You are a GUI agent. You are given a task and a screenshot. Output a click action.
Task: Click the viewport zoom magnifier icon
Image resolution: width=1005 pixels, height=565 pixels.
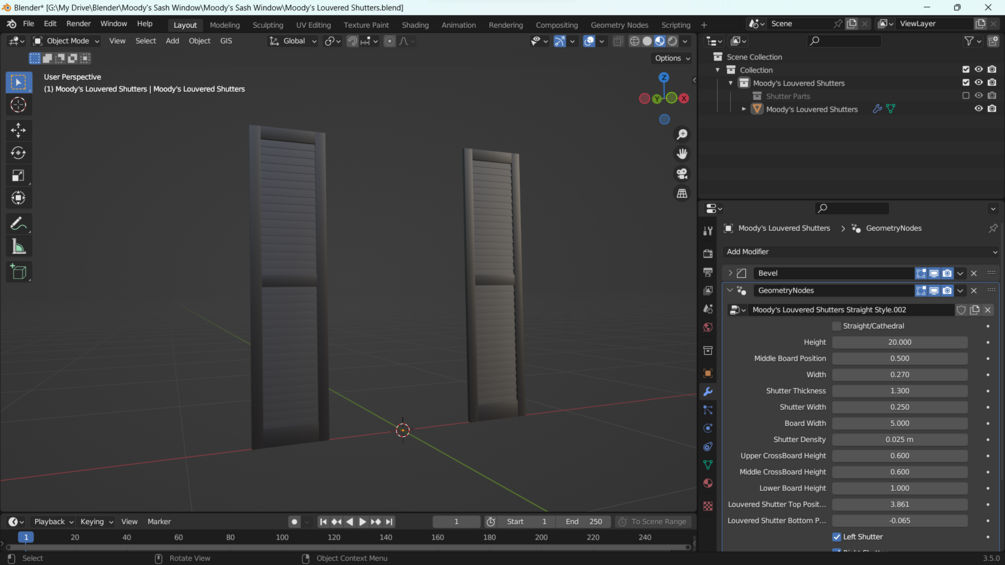click(x=682, y=134)
